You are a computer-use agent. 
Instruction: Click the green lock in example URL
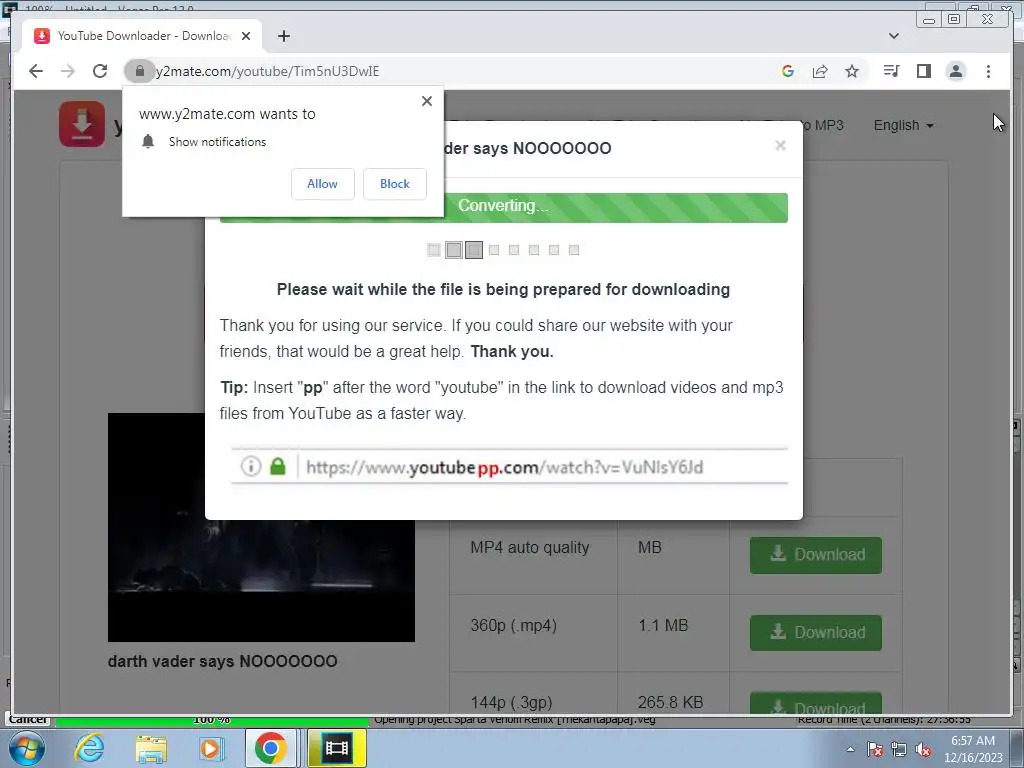pos(278,466)
